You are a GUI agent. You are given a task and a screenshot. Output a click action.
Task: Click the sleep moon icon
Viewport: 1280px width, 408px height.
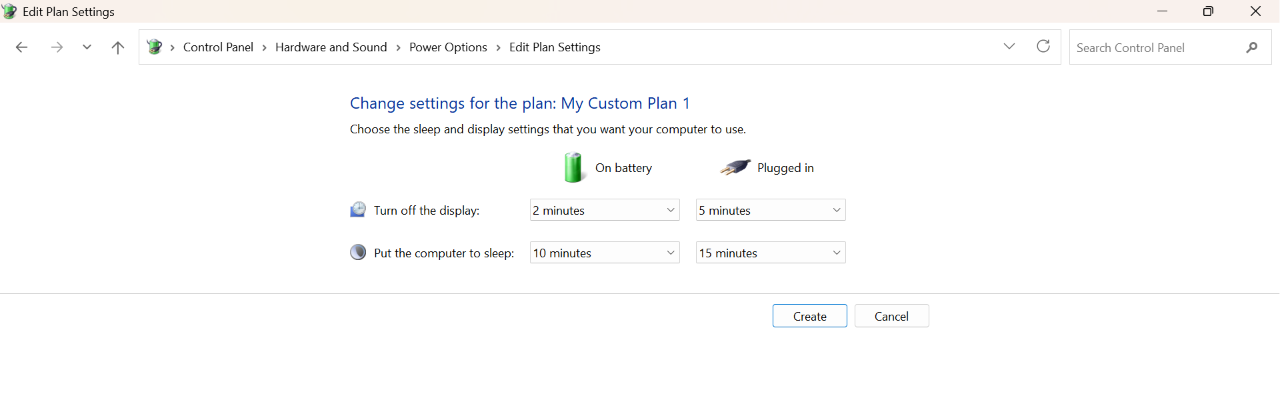click(358, 252)
